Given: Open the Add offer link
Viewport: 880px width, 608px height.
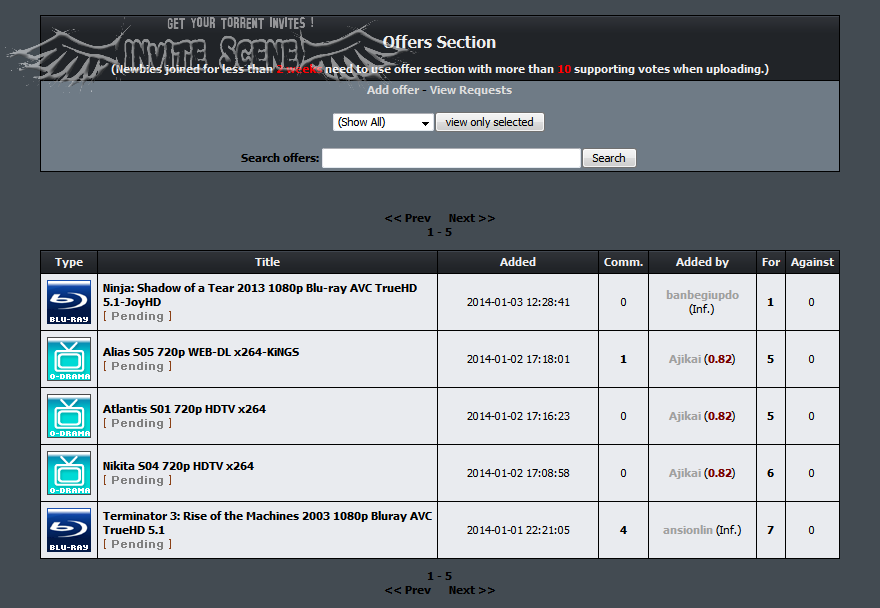Looking at the screenshot, I should point(393,90).
